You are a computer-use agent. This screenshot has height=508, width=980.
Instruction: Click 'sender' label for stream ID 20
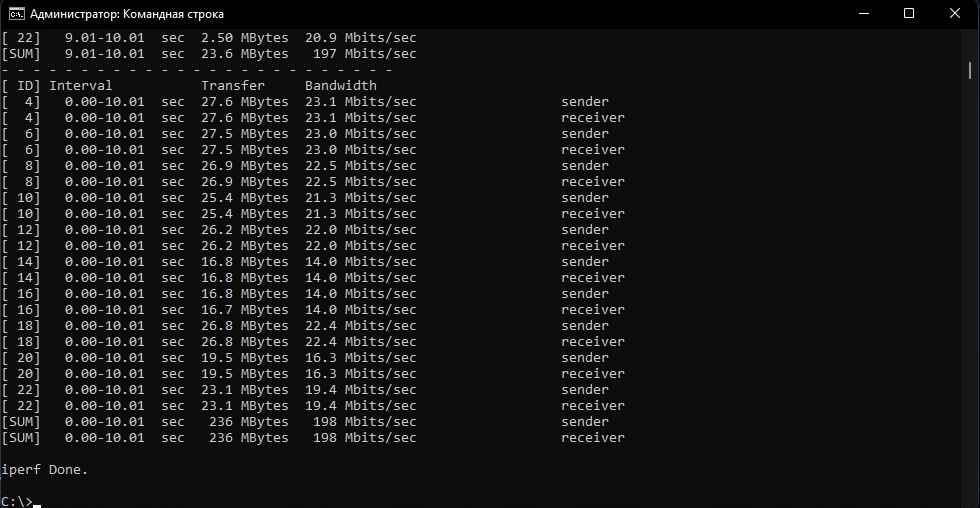585,357
